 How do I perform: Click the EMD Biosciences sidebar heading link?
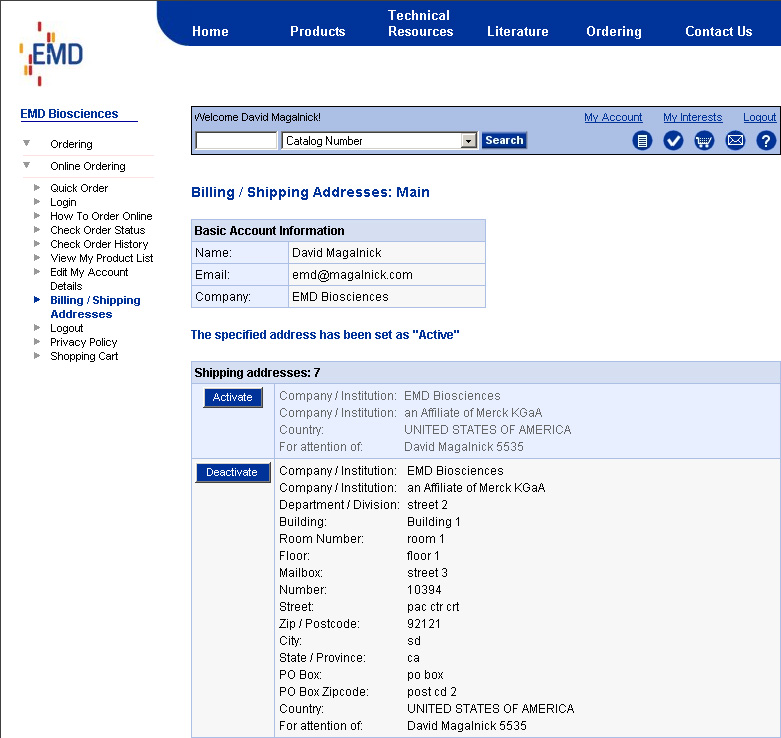coord(69,114)
